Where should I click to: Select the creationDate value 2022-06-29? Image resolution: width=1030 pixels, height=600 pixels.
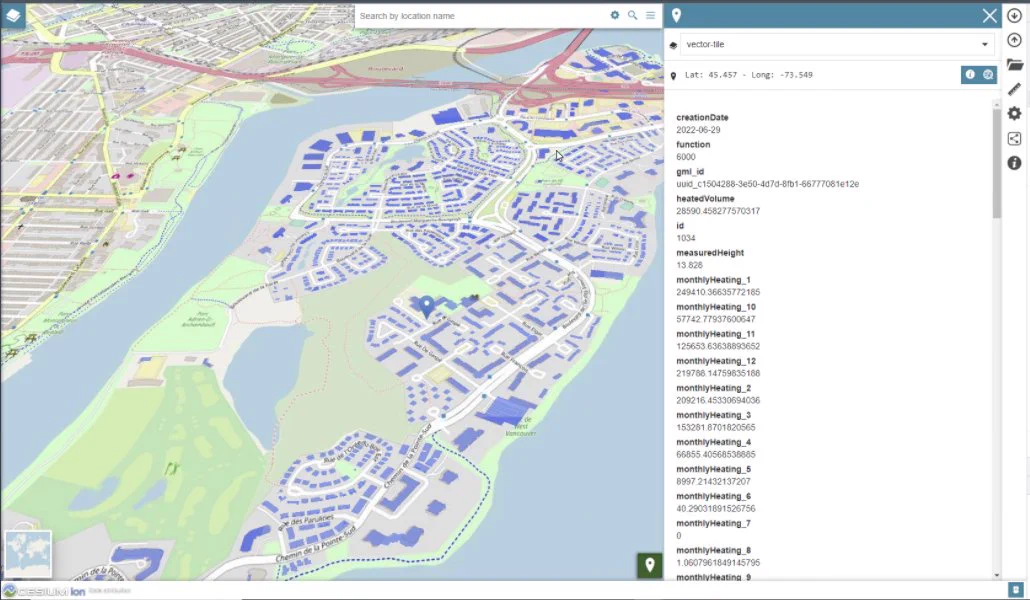point(698,130)
